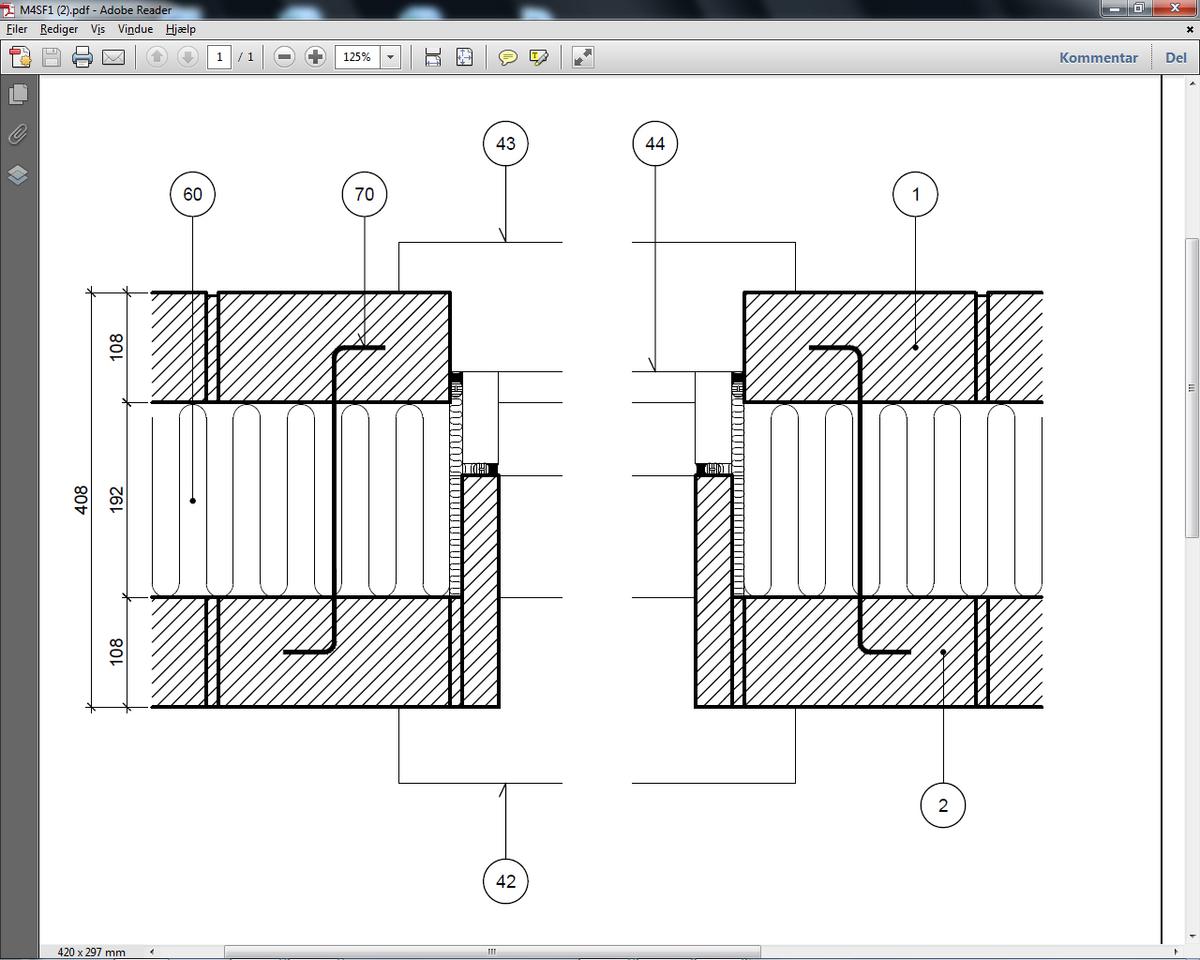Add sticky note comment icon
Screen dimensions: 1200x960
(508, 57)
